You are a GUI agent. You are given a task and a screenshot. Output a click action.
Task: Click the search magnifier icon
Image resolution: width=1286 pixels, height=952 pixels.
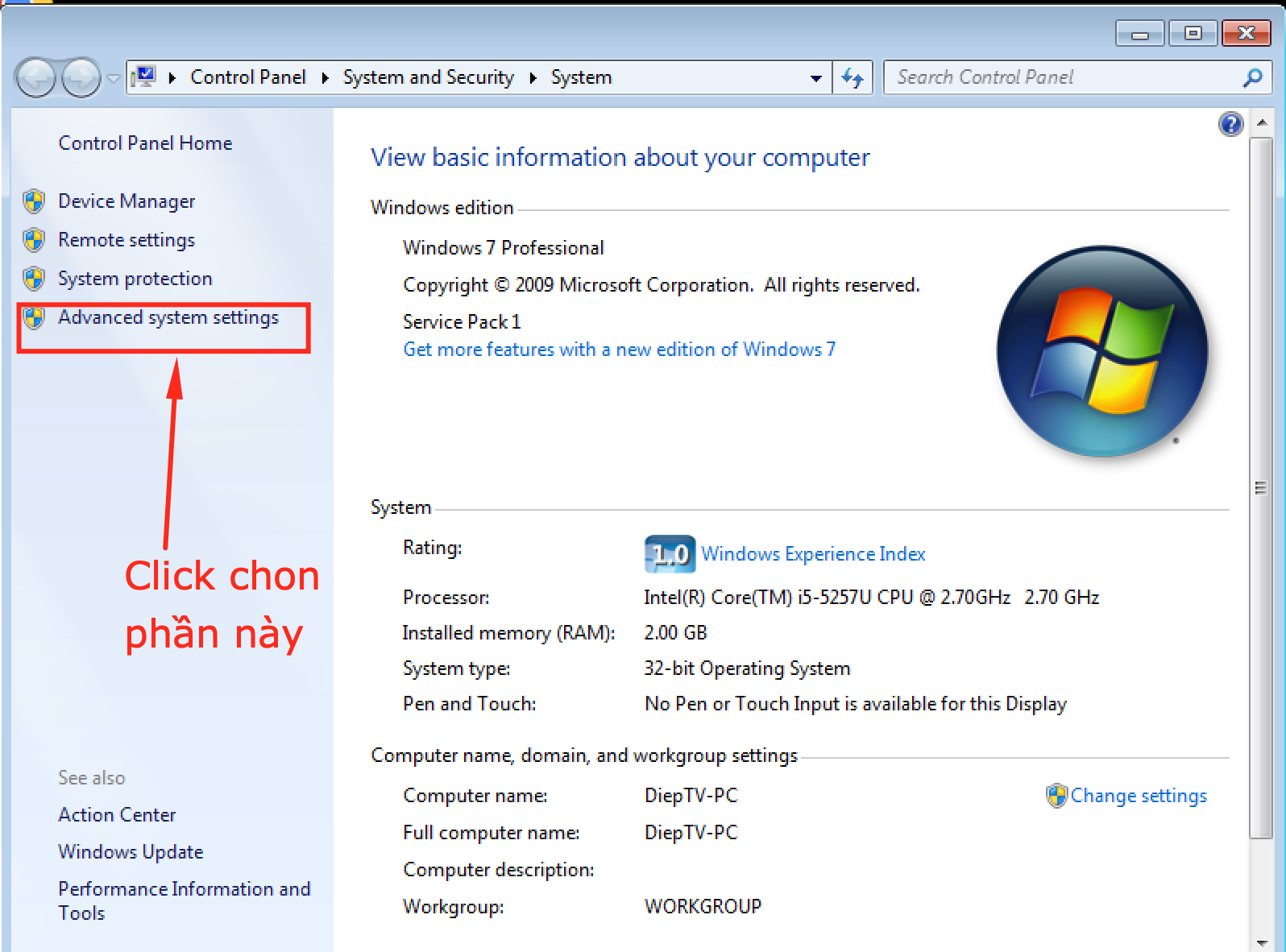(x=1252, y=78)
